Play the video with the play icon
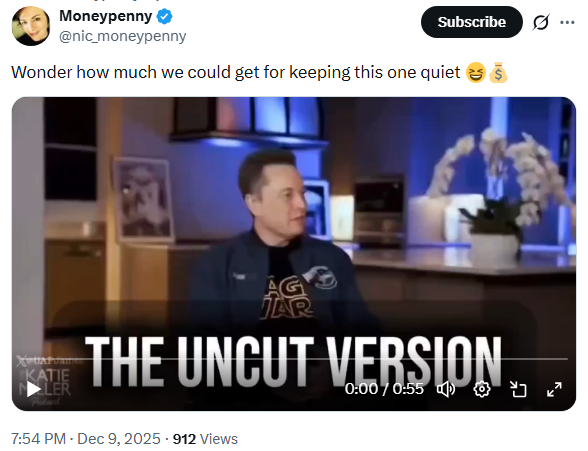Image resolution: width=588 pixels, height=451 pixels. coord(34,389)
